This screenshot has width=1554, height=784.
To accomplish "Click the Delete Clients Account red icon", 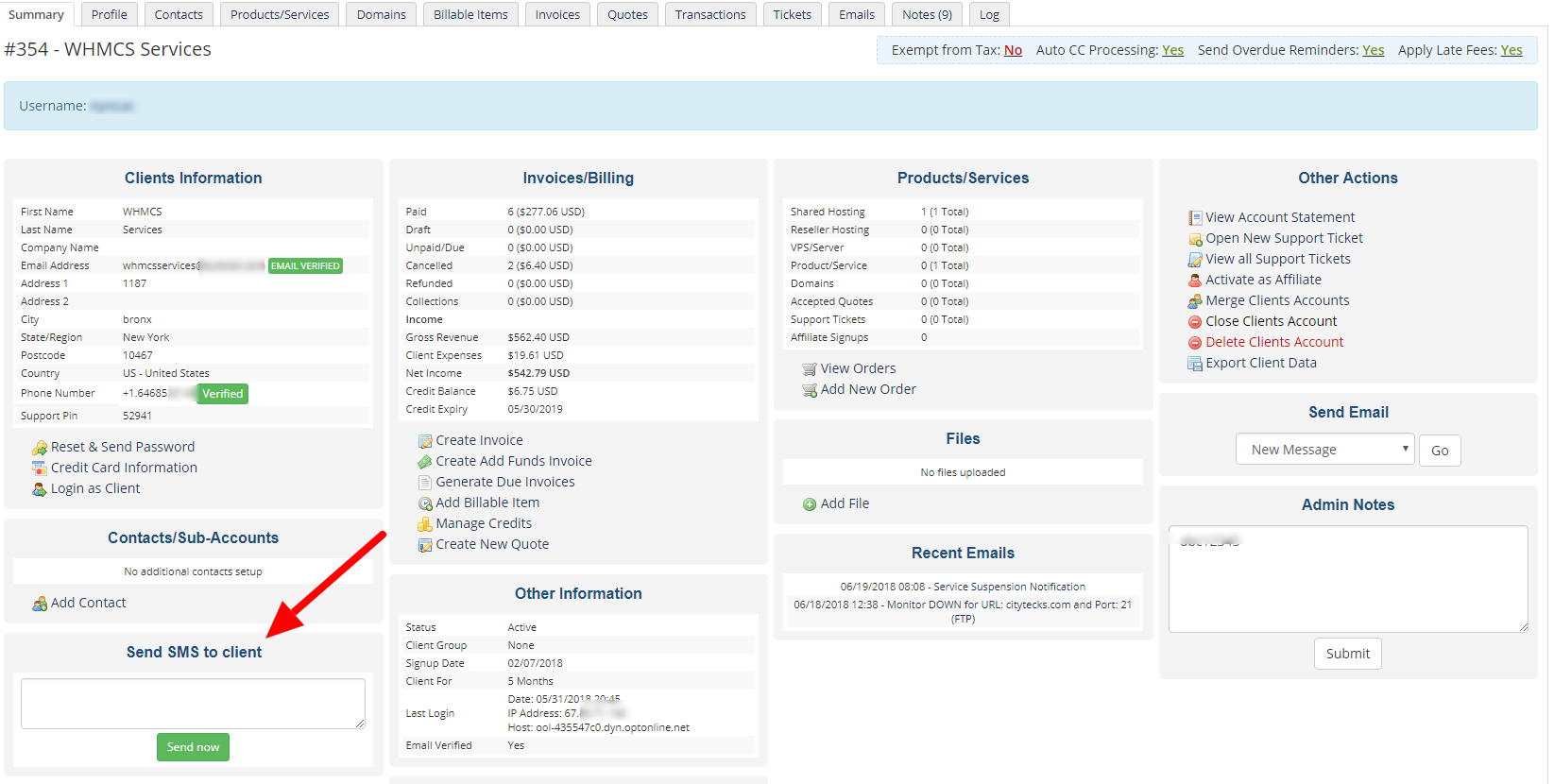I will (x=1195, y=343).
